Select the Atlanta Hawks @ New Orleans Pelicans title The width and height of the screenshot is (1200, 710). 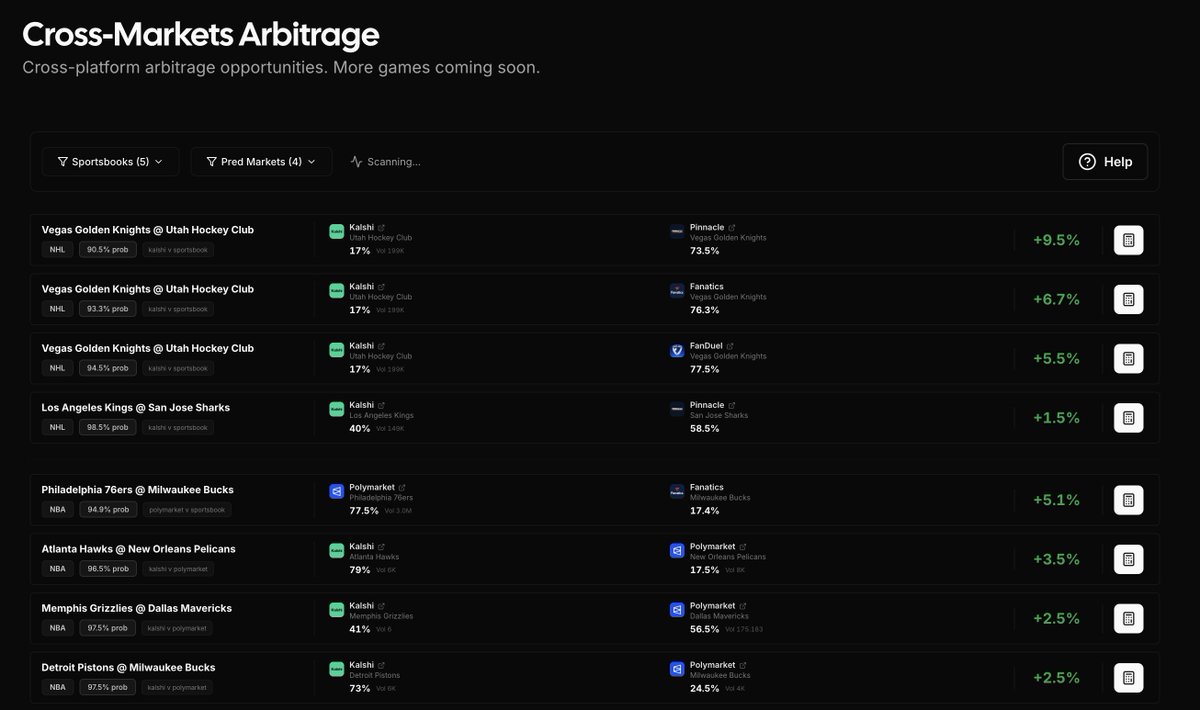[x=139, y=549]
